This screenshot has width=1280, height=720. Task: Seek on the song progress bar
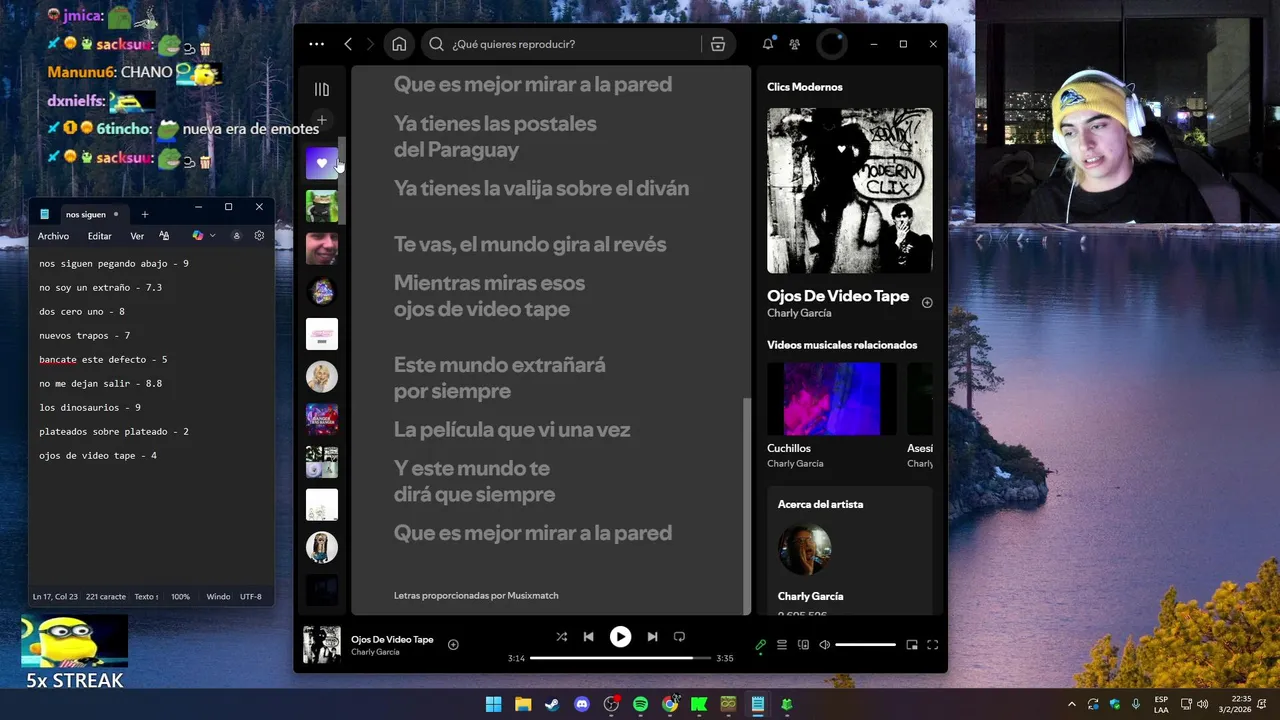click(620, 658)
